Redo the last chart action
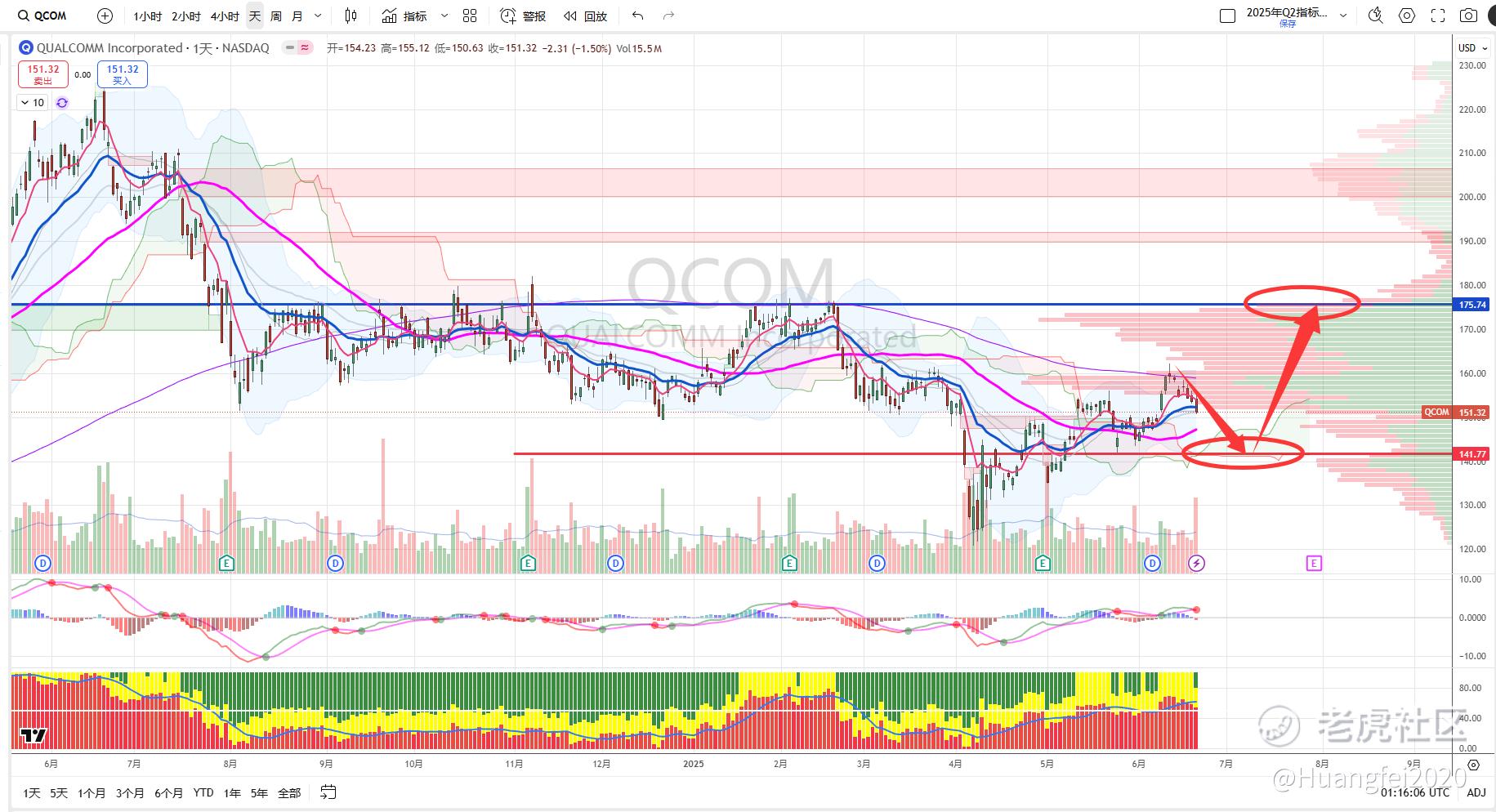Image resolution: width=1496 pixels, height=812 pixels. pyautogui.click(x=669, y=16)
